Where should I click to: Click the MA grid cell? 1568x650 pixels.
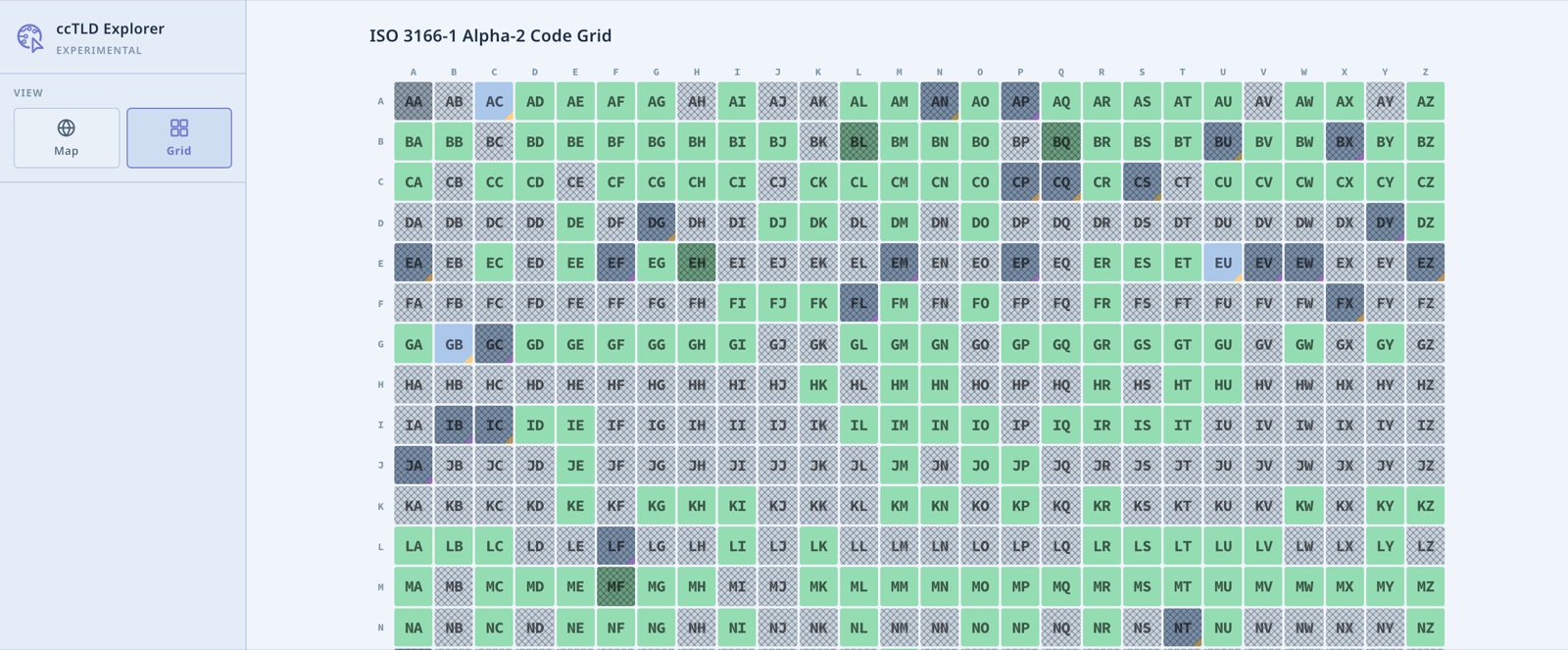tap(414, 586)
